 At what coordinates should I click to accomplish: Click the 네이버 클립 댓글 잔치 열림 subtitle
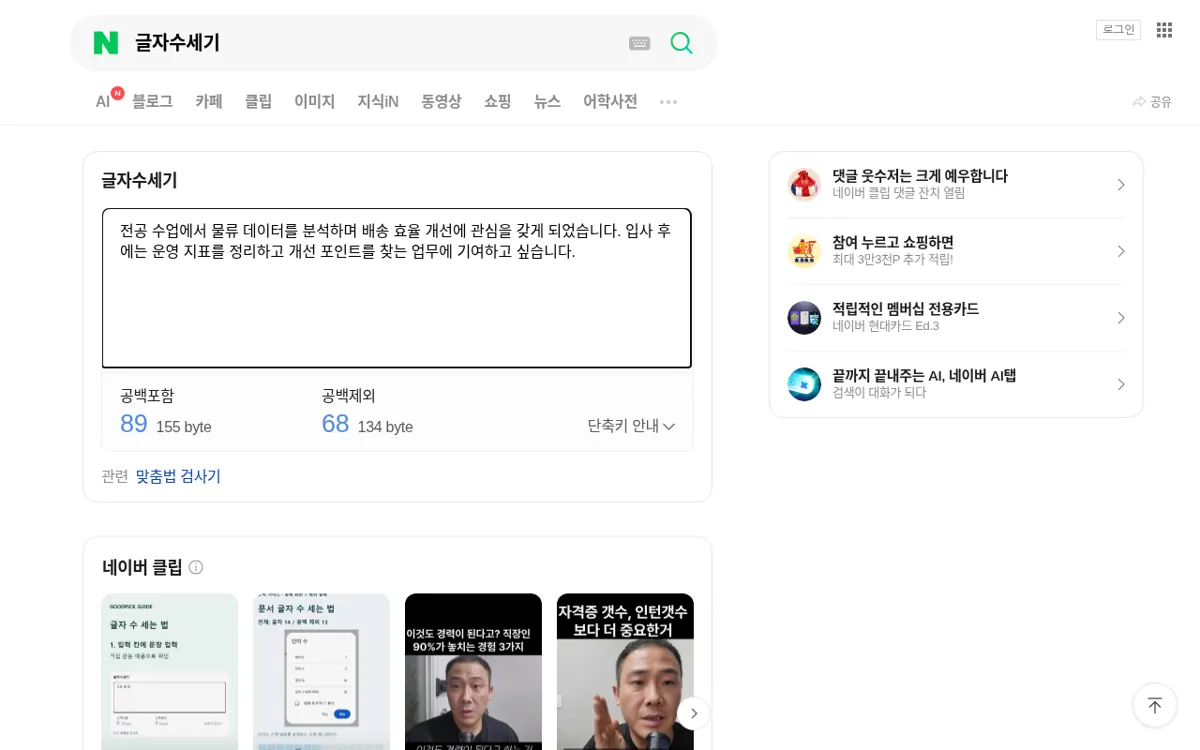tap(899, 194)
